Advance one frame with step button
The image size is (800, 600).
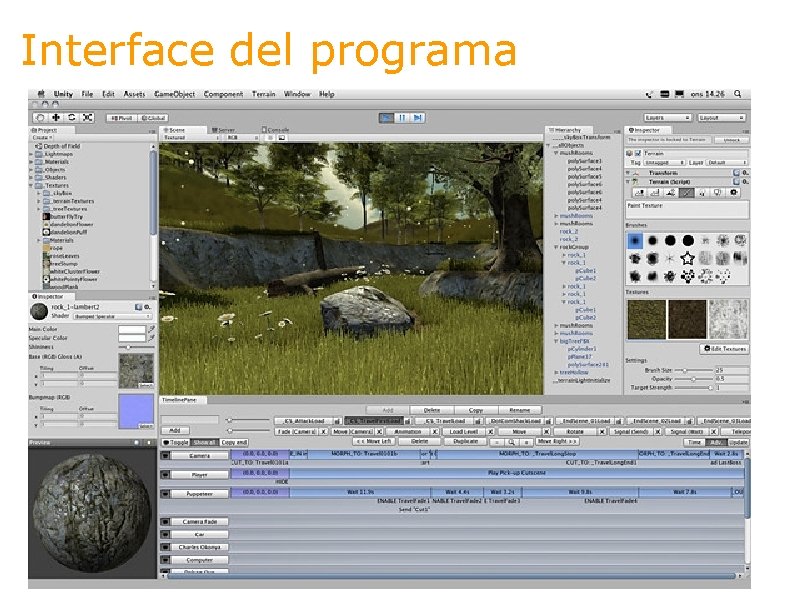(x=417, y=118)
